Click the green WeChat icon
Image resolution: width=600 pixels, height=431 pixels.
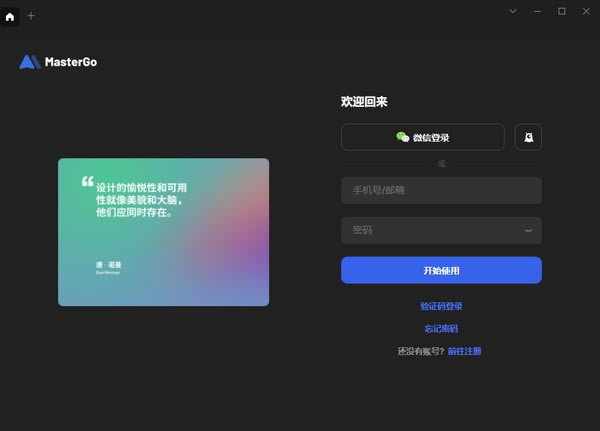point(402,137)
